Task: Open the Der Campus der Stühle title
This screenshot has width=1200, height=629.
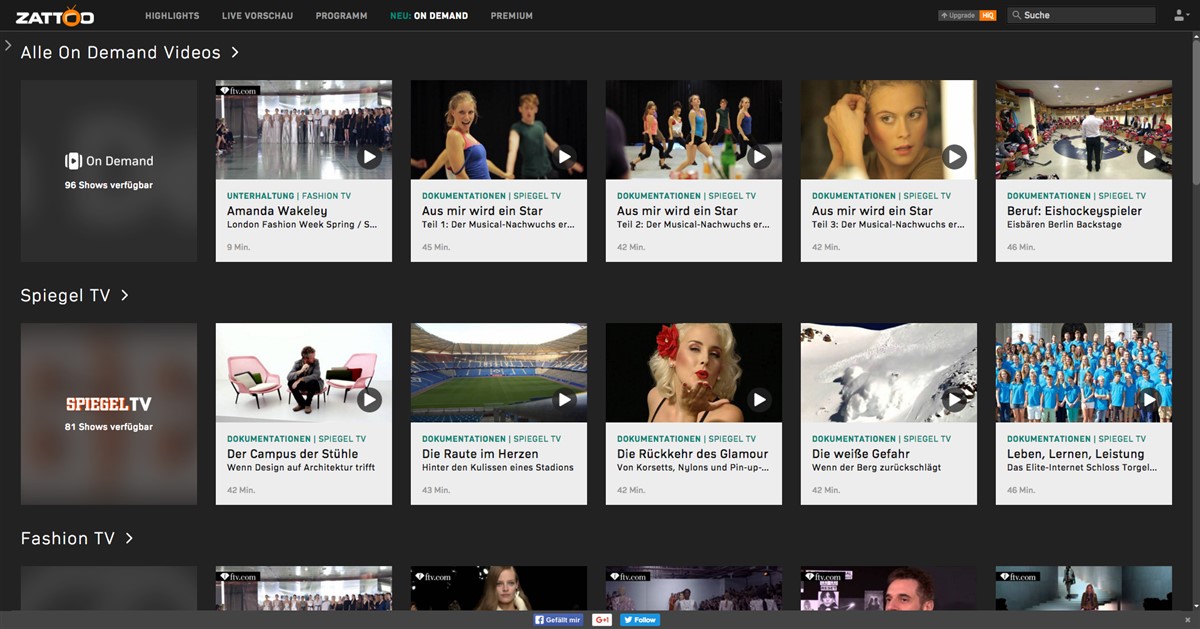Action: [x=292, y=454]
